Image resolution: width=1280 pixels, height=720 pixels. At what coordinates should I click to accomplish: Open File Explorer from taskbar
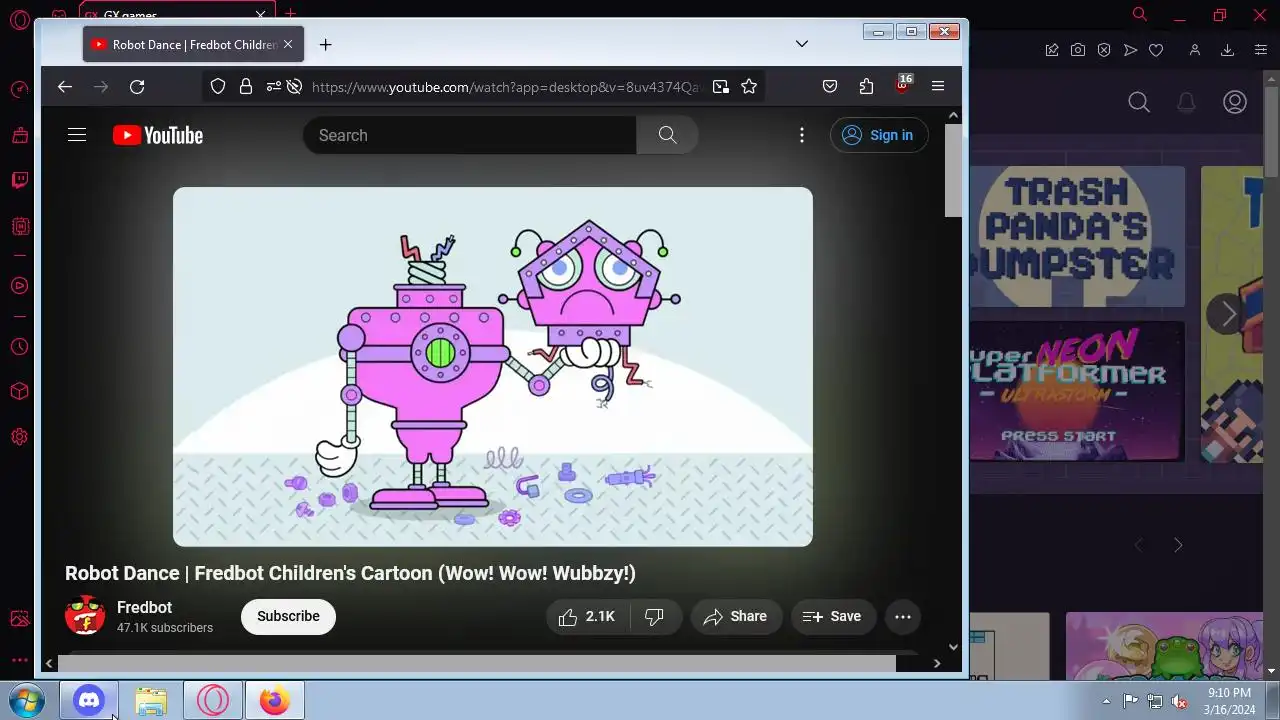coord(151,701)
